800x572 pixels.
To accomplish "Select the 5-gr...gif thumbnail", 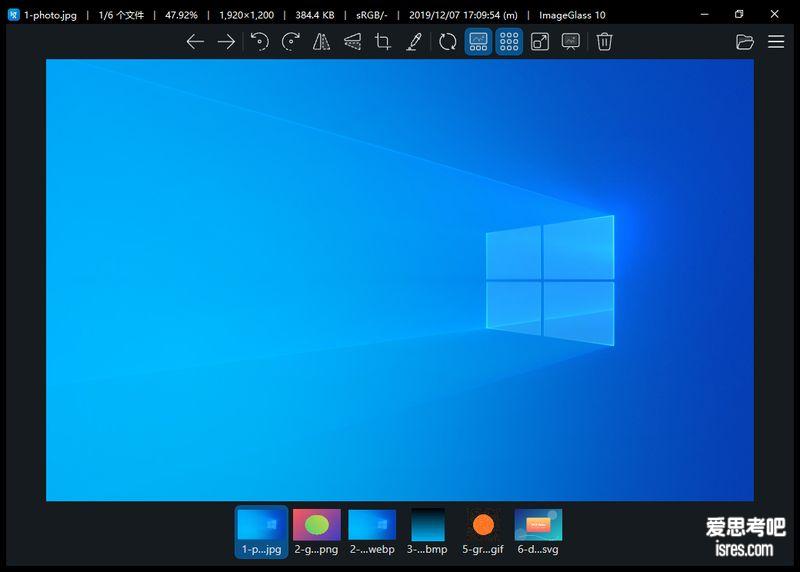I will point(483,532).
